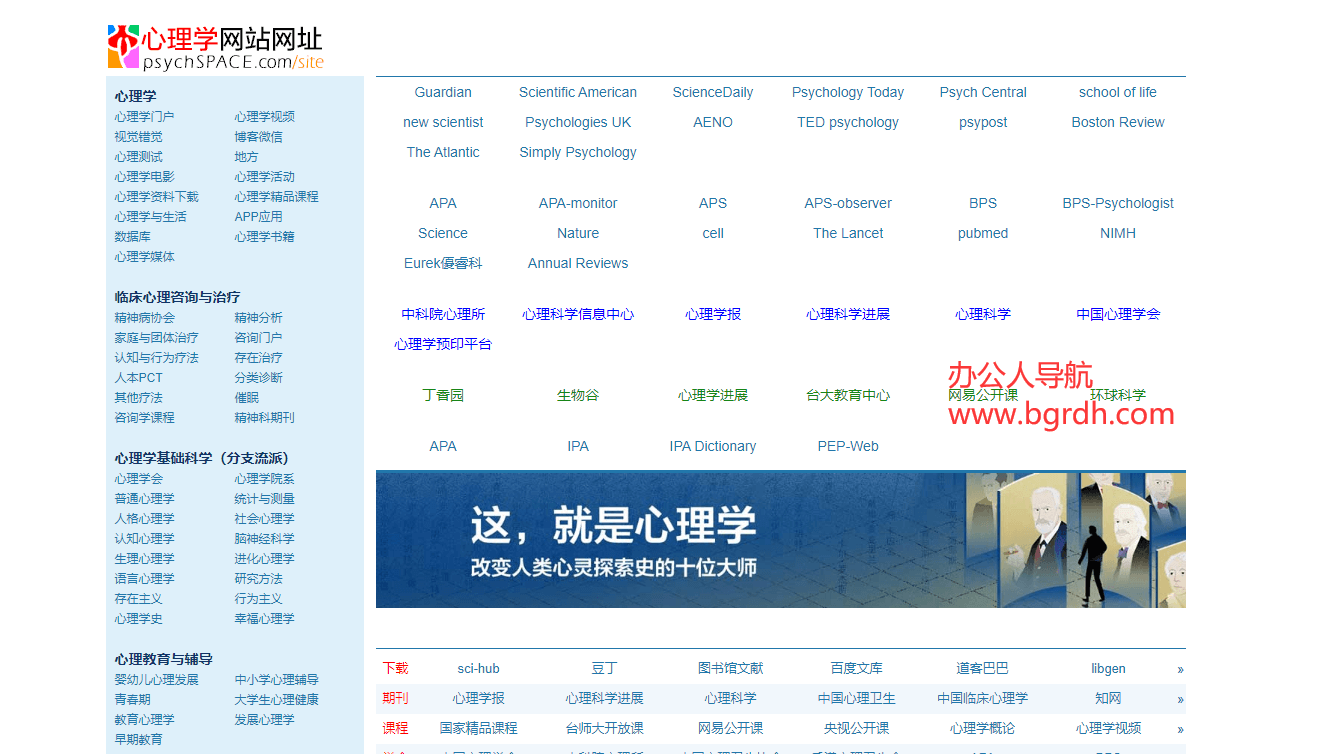The width and height of the screenshot is (1319, 754).
Task: Visit 中科院心理所
Action: 443,313
